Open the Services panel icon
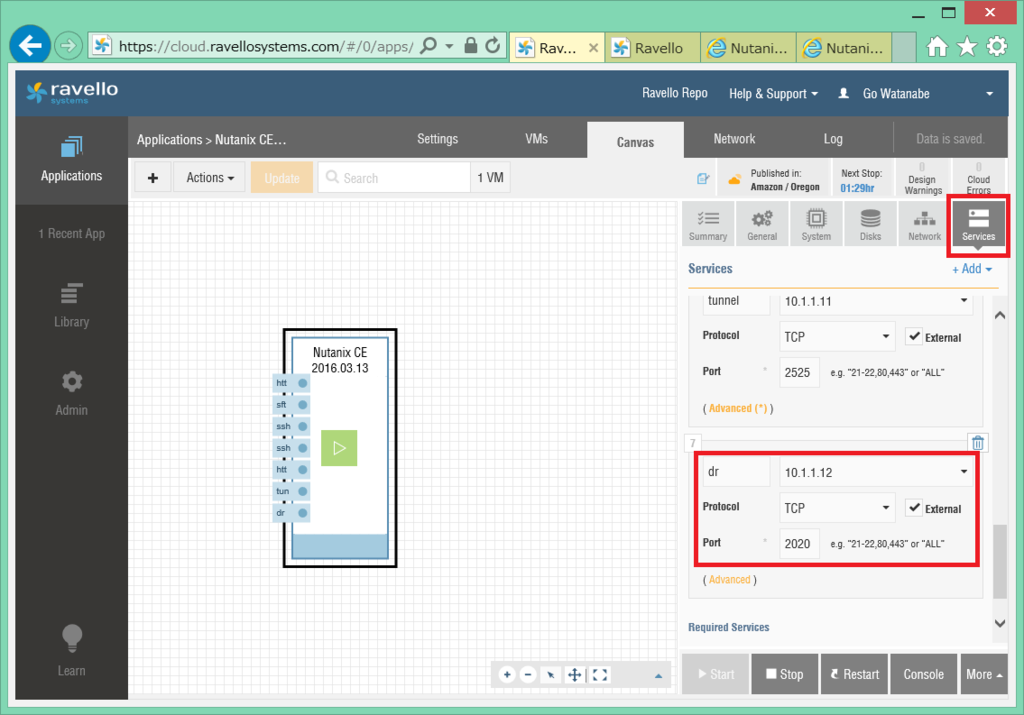Screen dimensions: 1024x715 tap(978, 224)
